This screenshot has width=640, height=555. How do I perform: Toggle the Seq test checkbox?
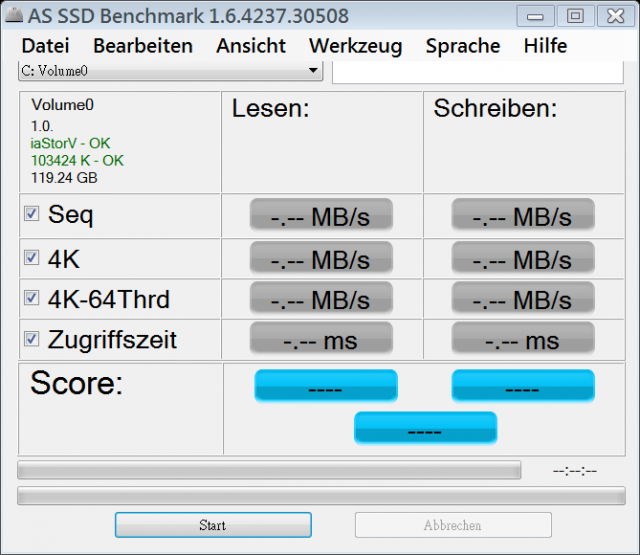[x=31, y=213]
